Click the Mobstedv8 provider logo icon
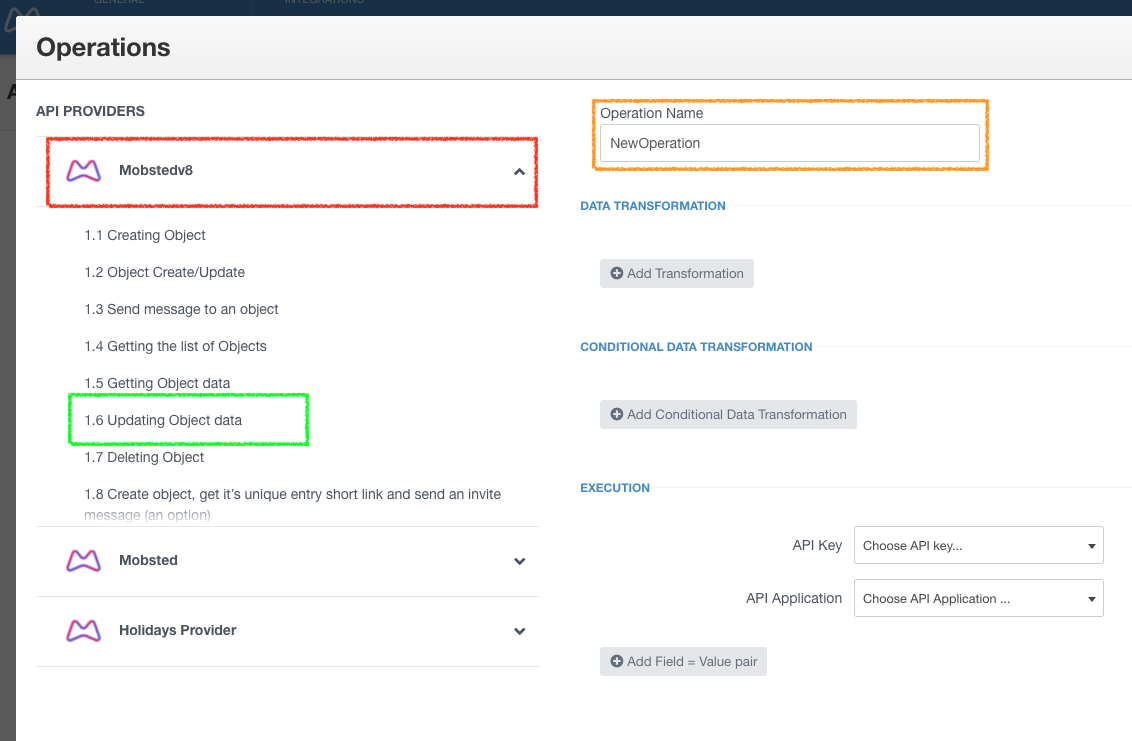1132x741 pixels. (x=84, y=171)
